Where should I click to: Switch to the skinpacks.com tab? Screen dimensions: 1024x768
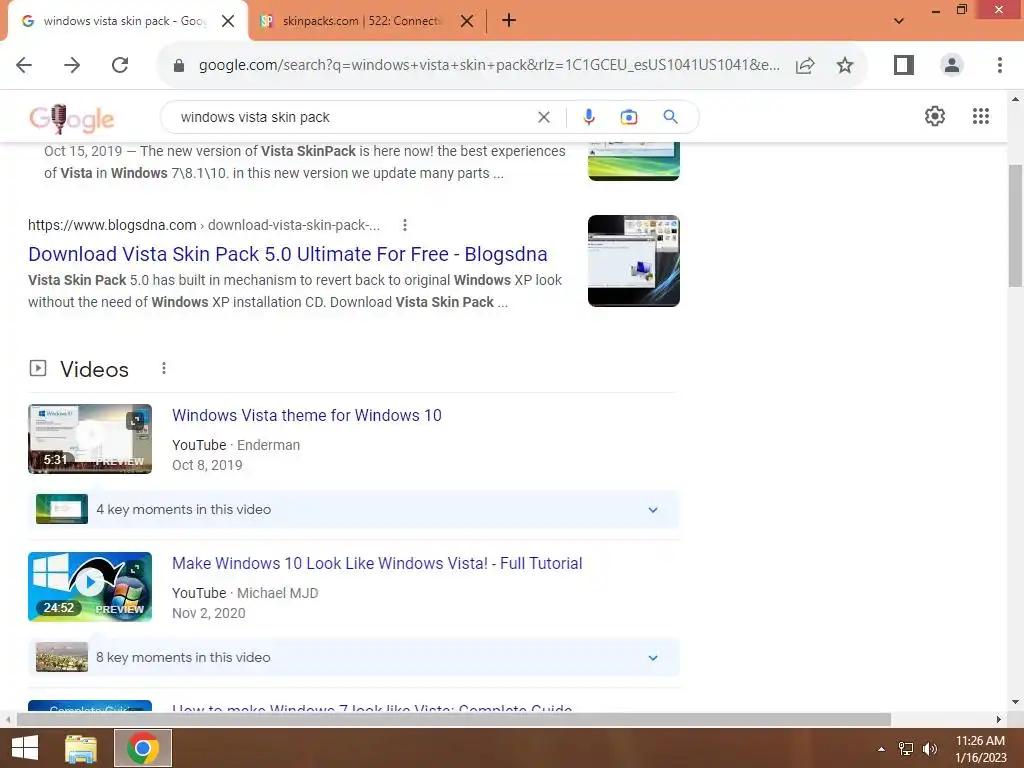[362, 21]
